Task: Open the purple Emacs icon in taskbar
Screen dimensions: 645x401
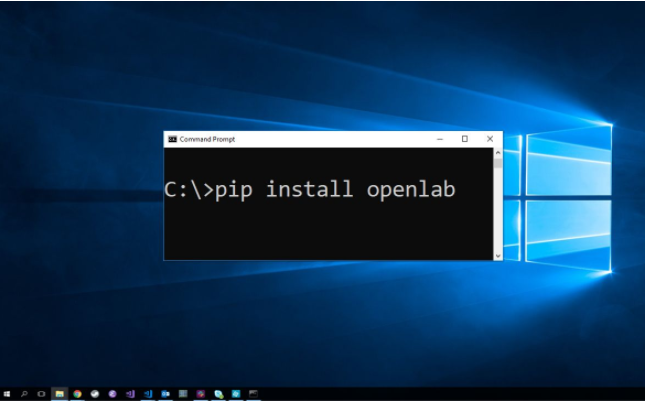Action: [x=112, y=394]
